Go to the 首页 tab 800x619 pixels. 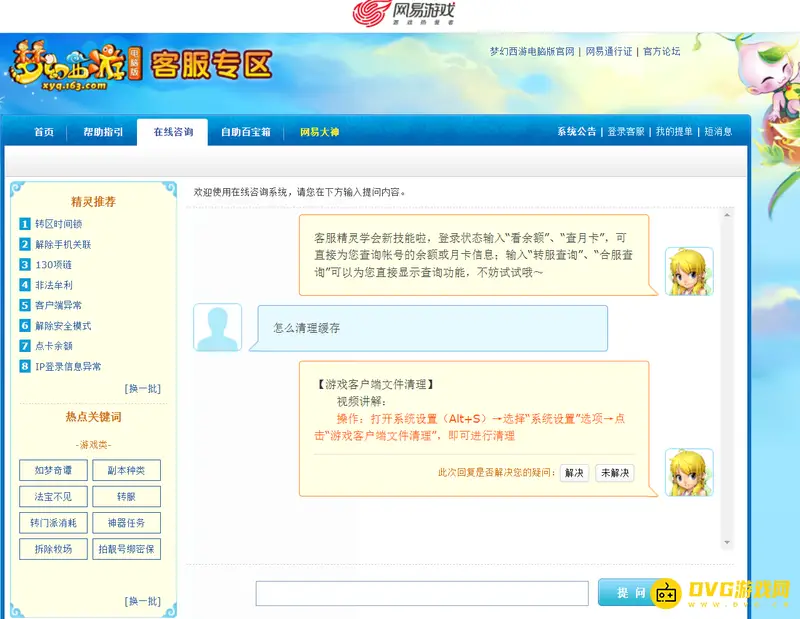pyautogui.click(x=44, y=132)
